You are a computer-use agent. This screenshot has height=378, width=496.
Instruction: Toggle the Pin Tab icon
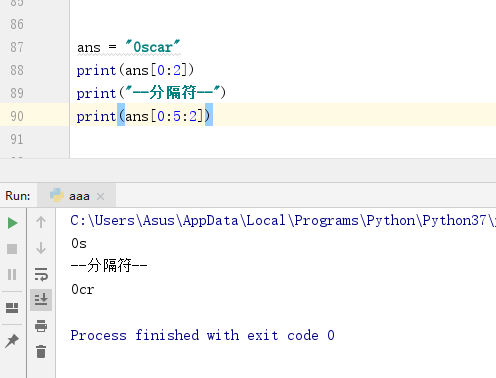tap(12, 341)
